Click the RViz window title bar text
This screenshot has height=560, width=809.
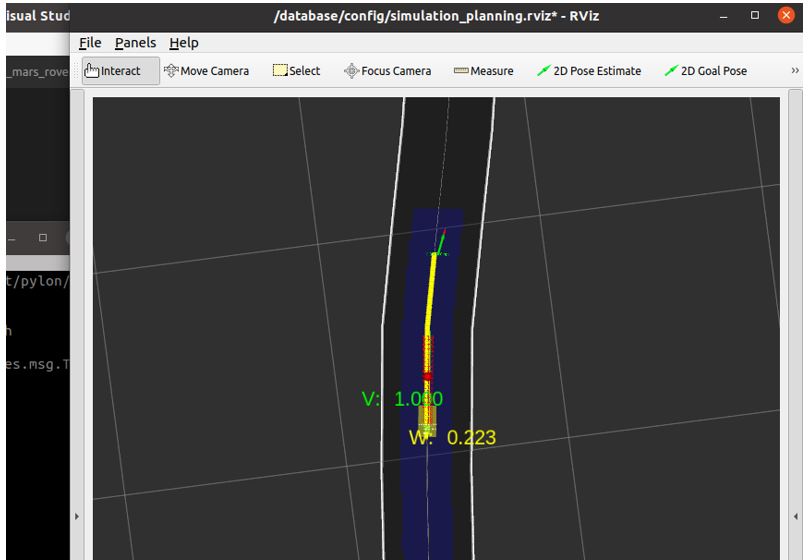(x=436, y=16)
